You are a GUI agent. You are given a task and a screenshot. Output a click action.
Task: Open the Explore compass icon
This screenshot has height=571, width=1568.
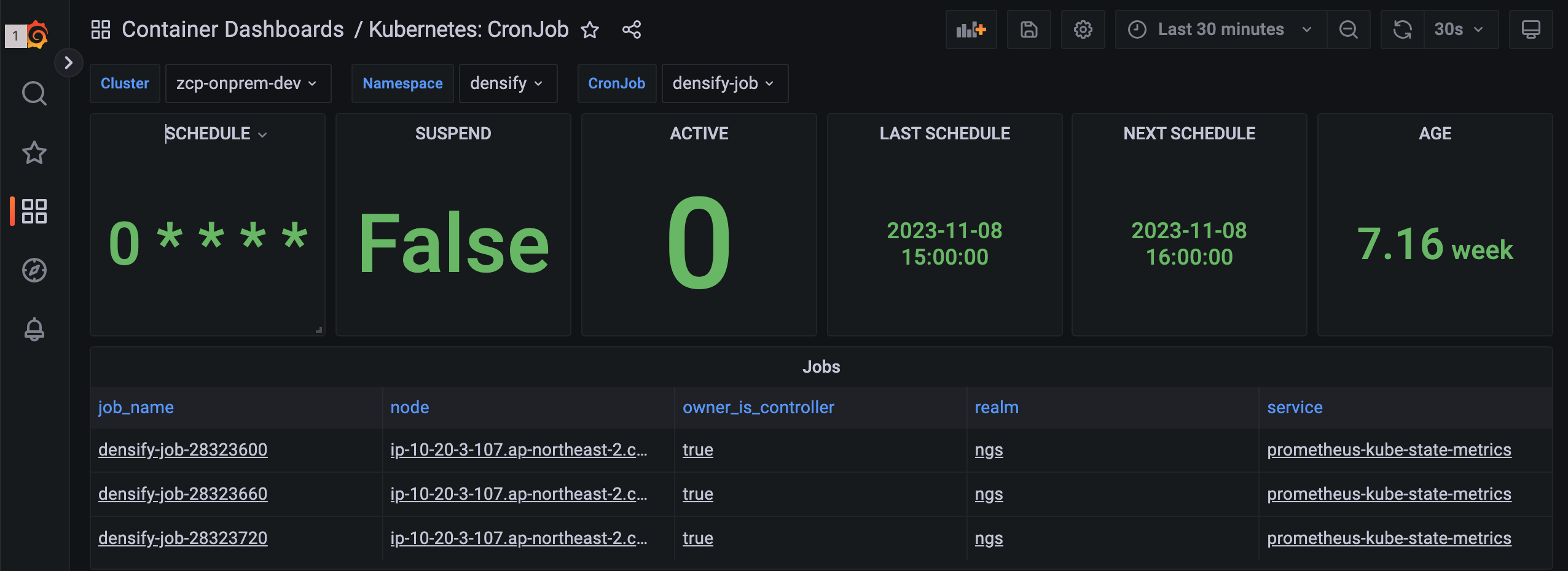[34, 270]
